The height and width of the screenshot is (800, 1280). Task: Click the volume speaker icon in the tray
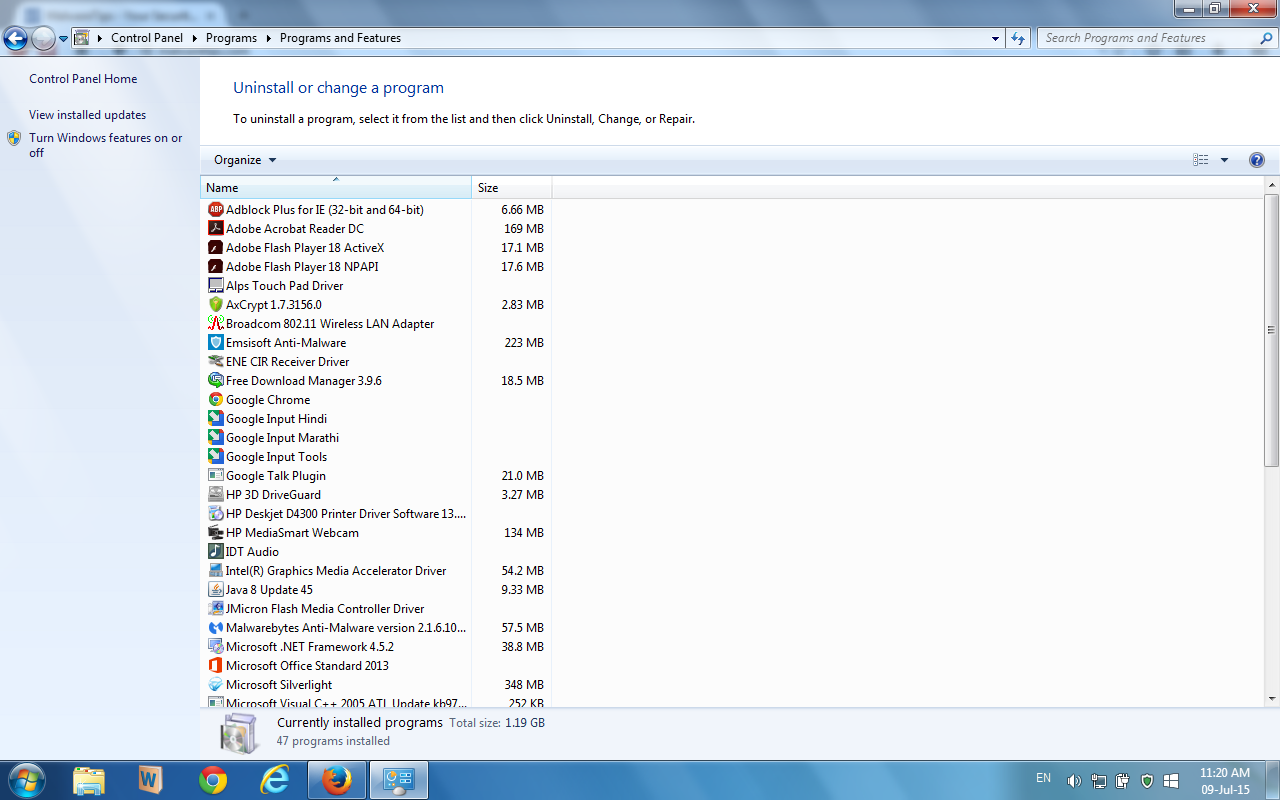coord(1074,781)
